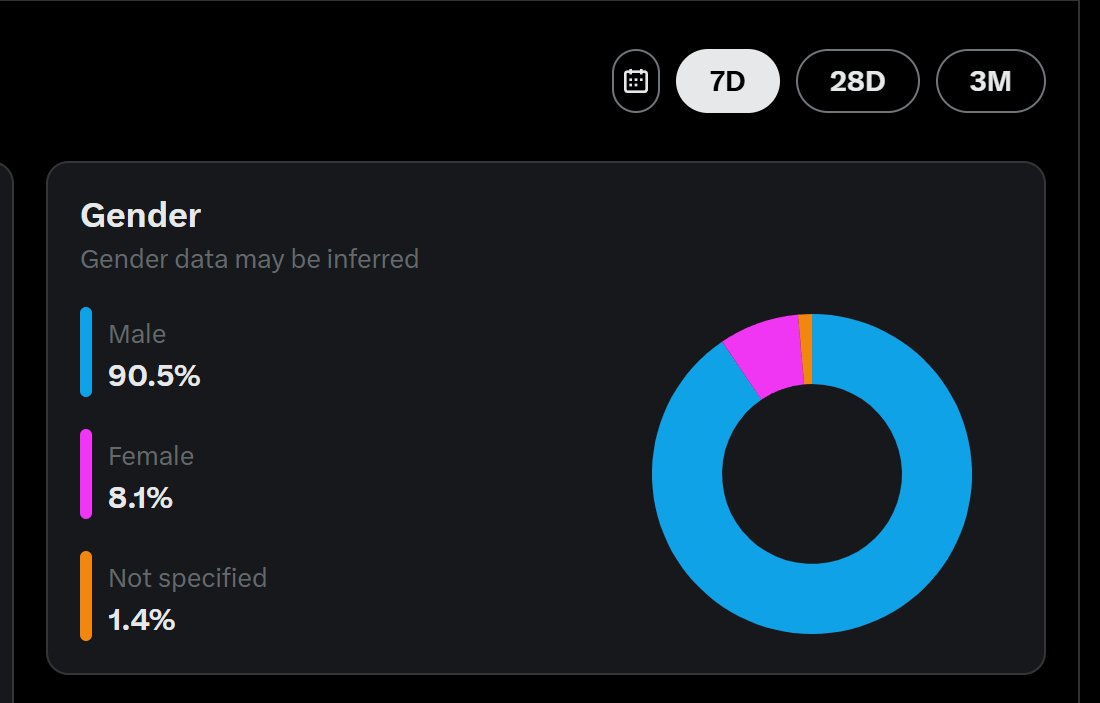Switch to the 28D time range

click(857, 81)
